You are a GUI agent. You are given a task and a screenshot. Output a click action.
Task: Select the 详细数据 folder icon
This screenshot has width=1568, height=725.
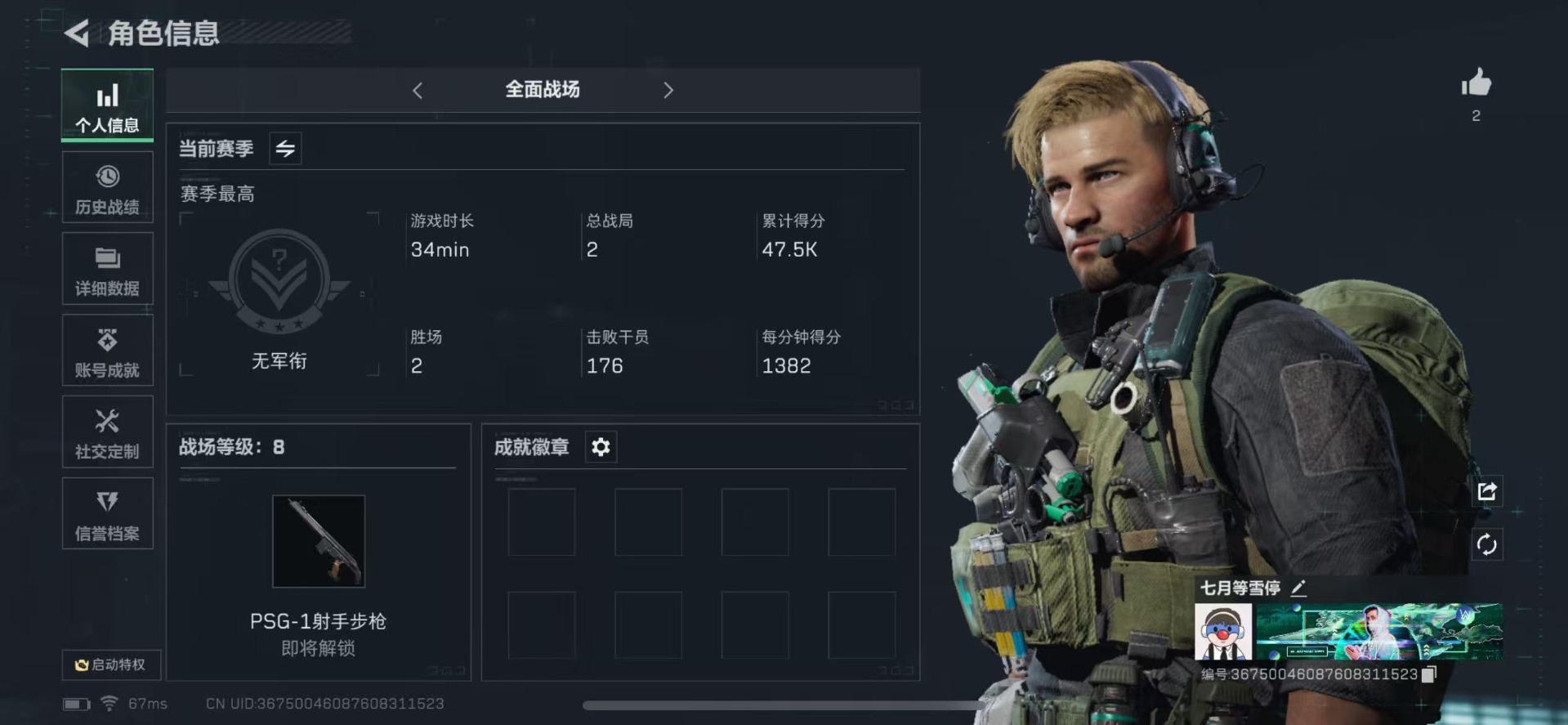pos(107,258)
